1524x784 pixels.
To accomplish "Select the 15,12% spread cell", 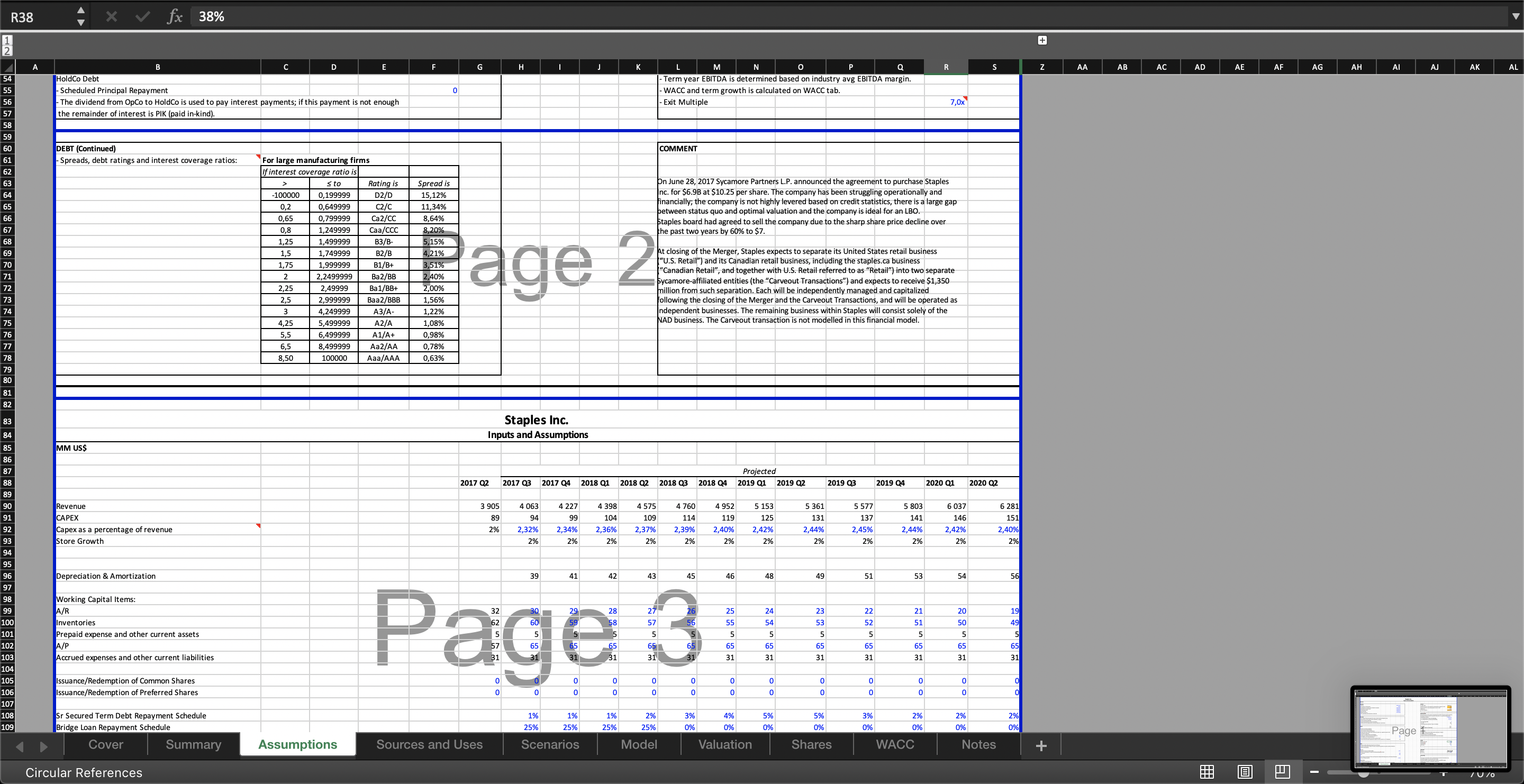I will tap(434, 195).
